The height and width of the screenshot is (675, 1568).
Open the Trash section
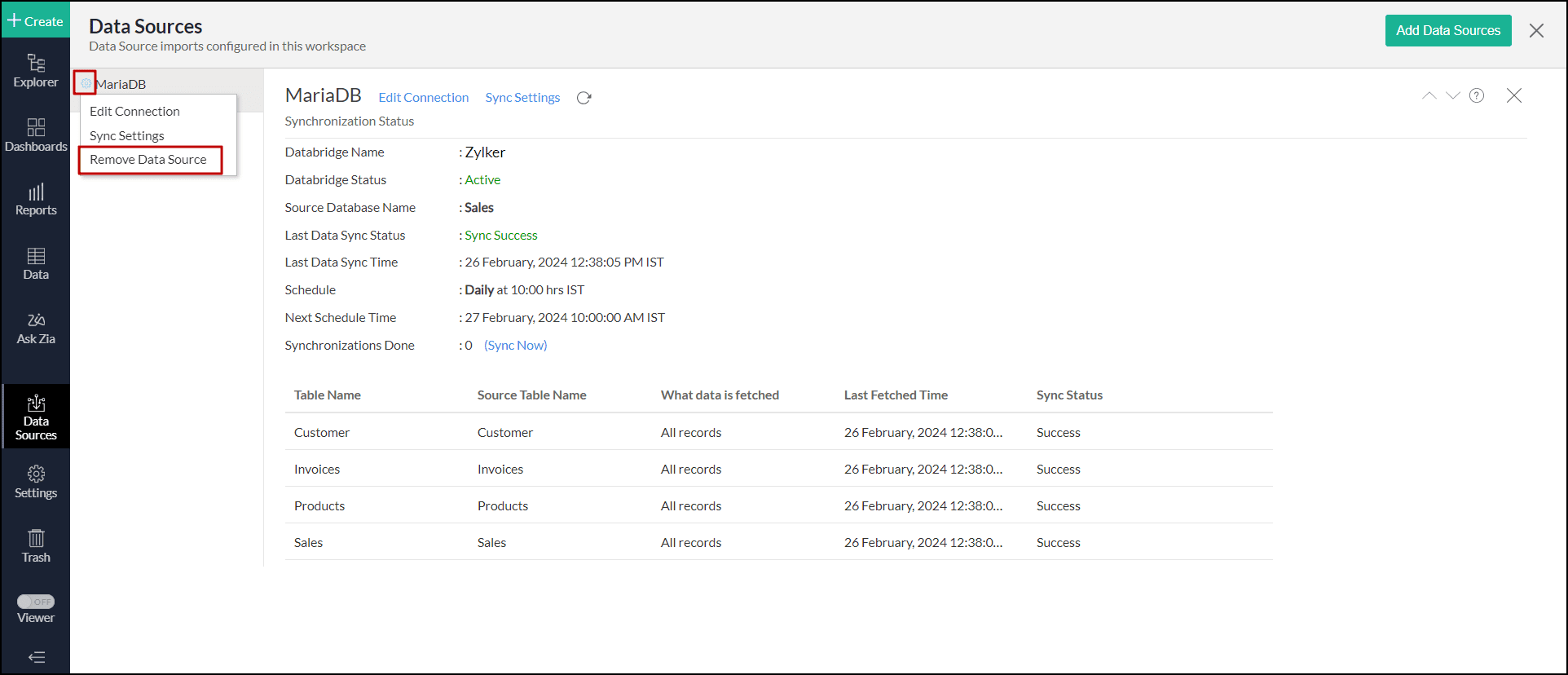tap(36, 546)
